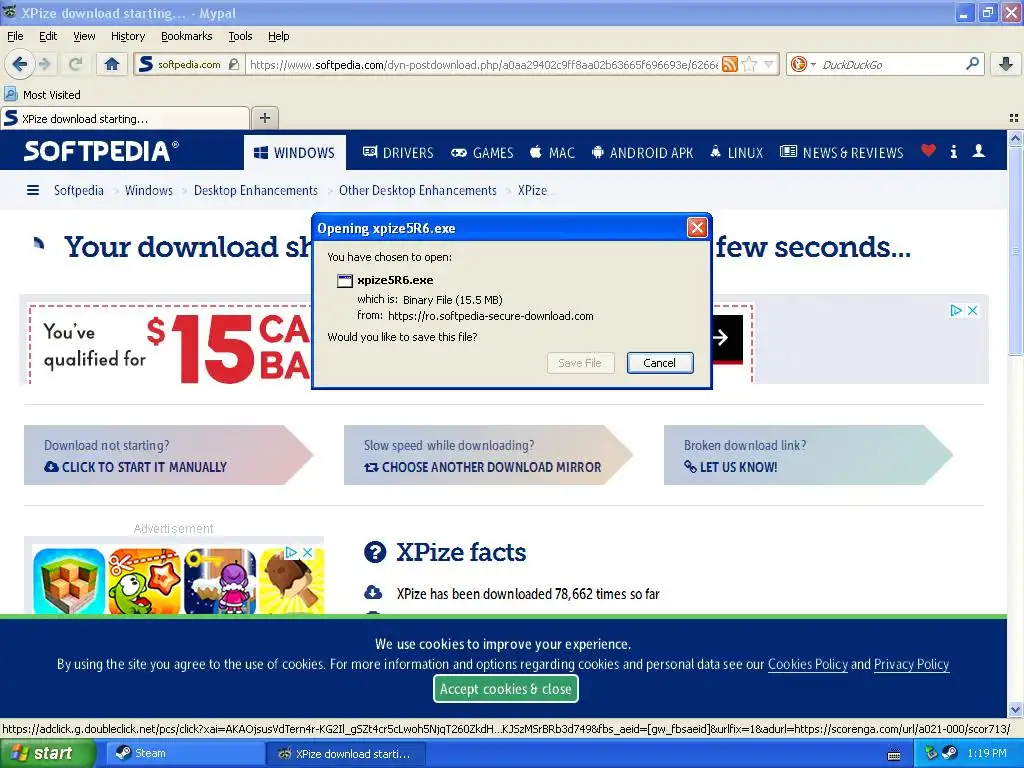Click Desktop Enhancements breadcrumb
The image size is (1024, 768).
pos(256,190)
